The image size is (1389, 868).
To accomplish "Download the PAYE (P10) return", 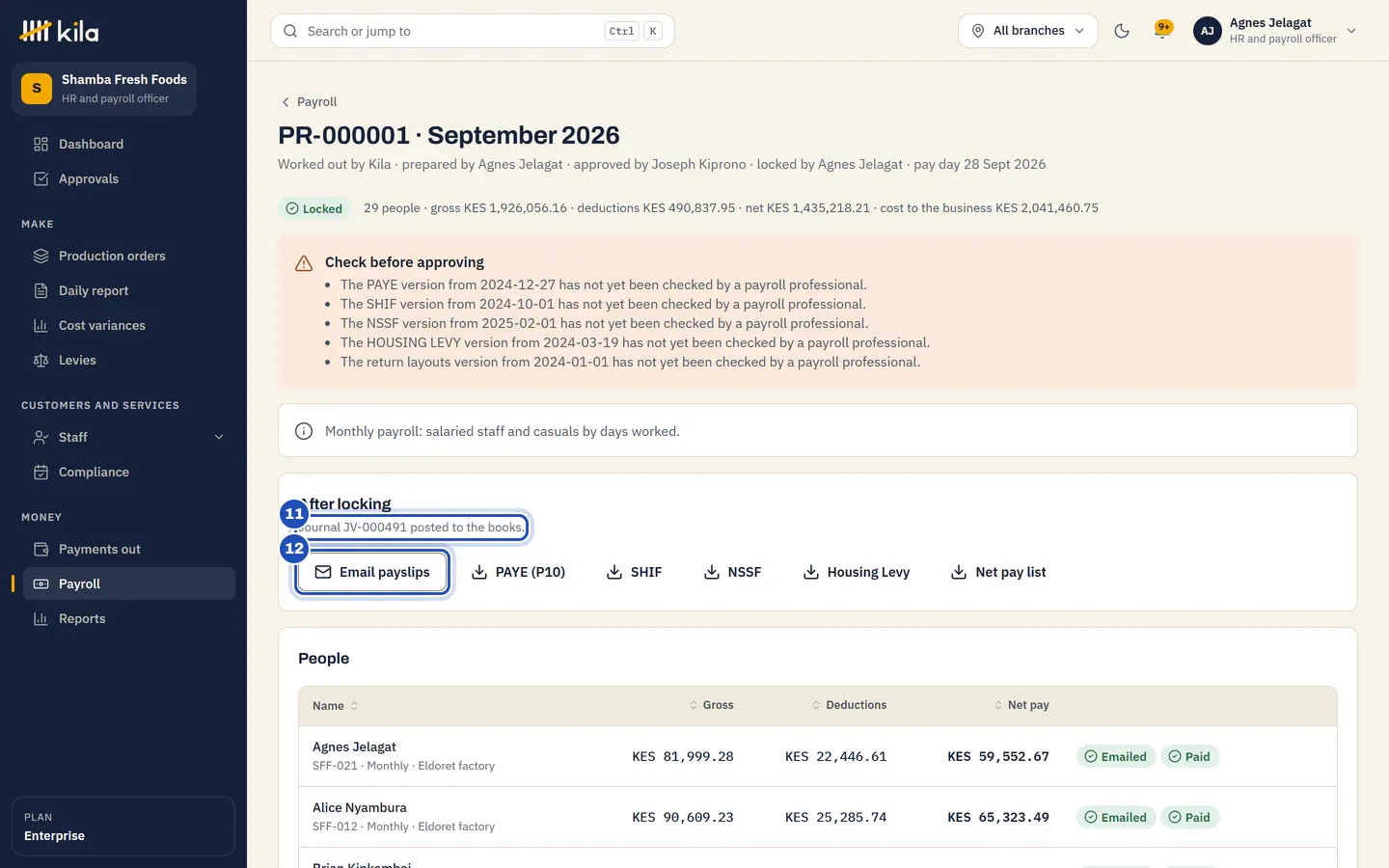I will click(518, 572).
